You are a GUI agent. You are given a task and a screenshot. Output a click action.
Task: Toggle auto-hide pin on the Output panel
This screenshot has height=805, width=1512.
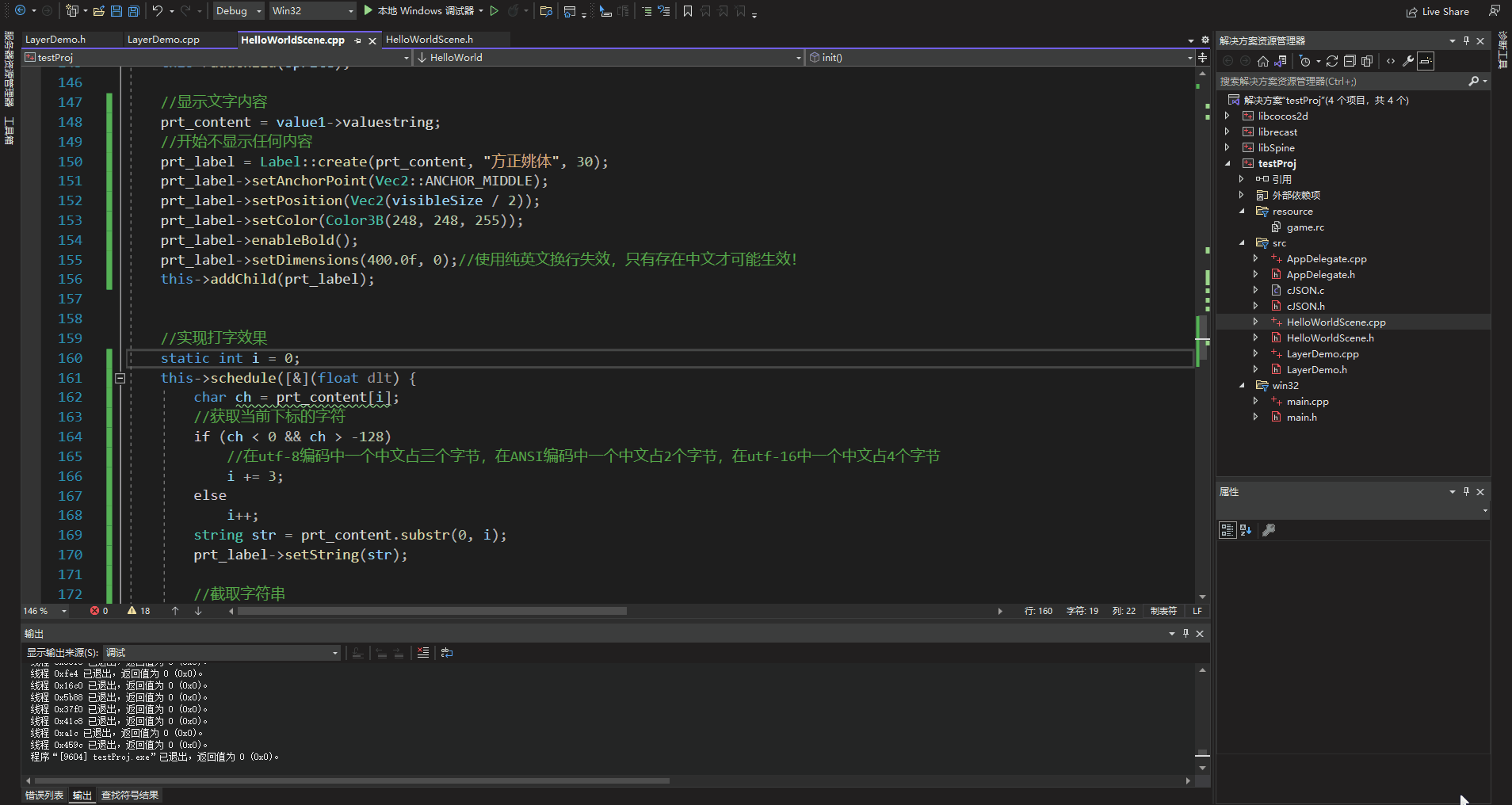point(1186,633)
